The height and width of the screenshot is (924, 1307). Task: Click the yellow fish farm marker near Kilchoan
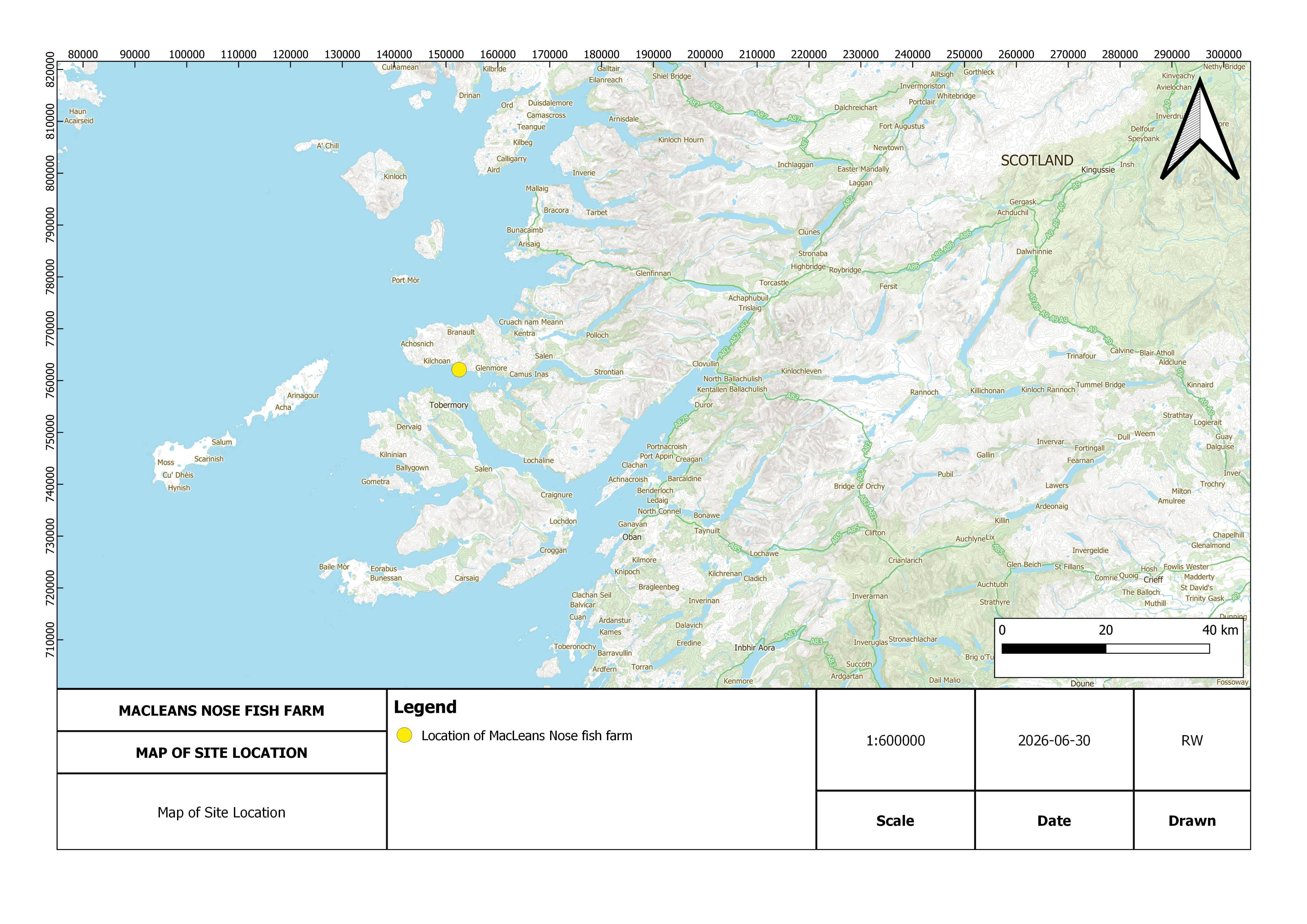click(x=459, y=369)
